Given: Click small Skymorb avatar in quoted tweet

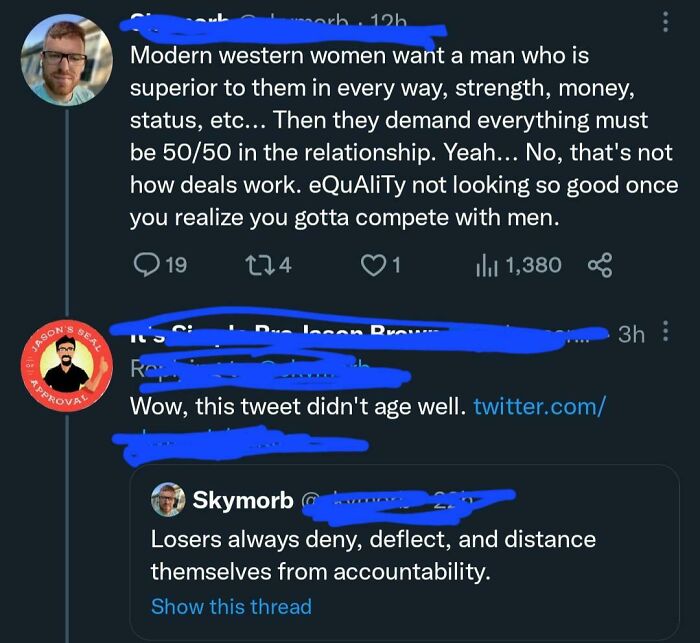Looking at the screenshot, I should [169, 499].
